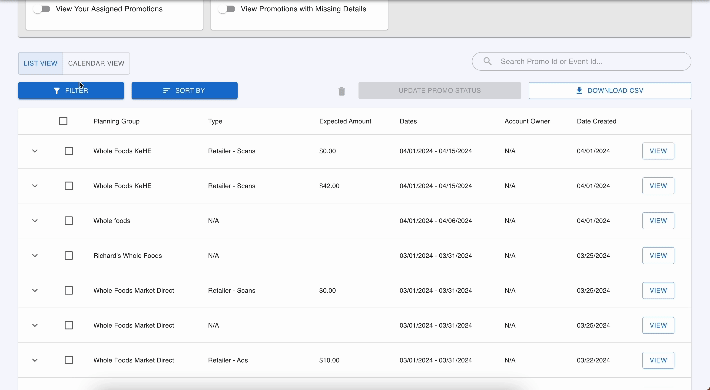The height and width of the screenshot is (390, 710).
Task: Check Whole Foods Market Direct Retailer - Ads checkbox
Action: pyautogui.click(x=69, y=360)
